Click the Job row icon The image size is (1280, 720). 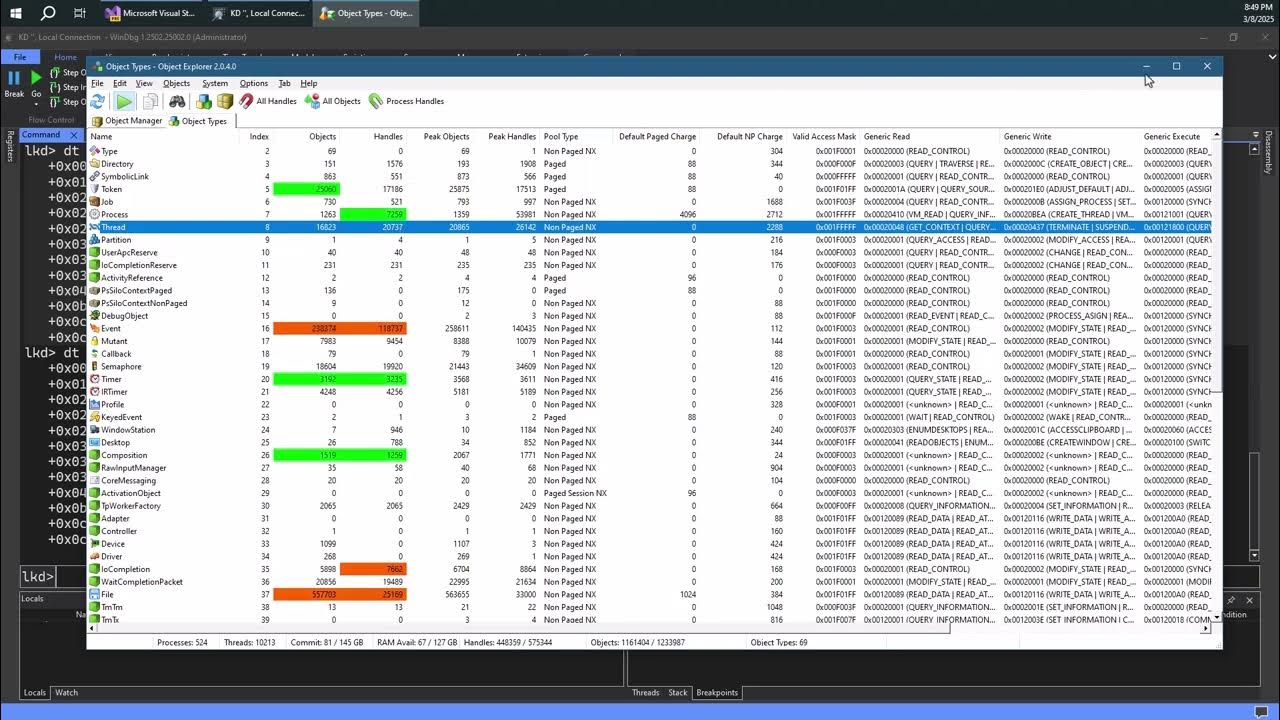(x=95, y=202)
